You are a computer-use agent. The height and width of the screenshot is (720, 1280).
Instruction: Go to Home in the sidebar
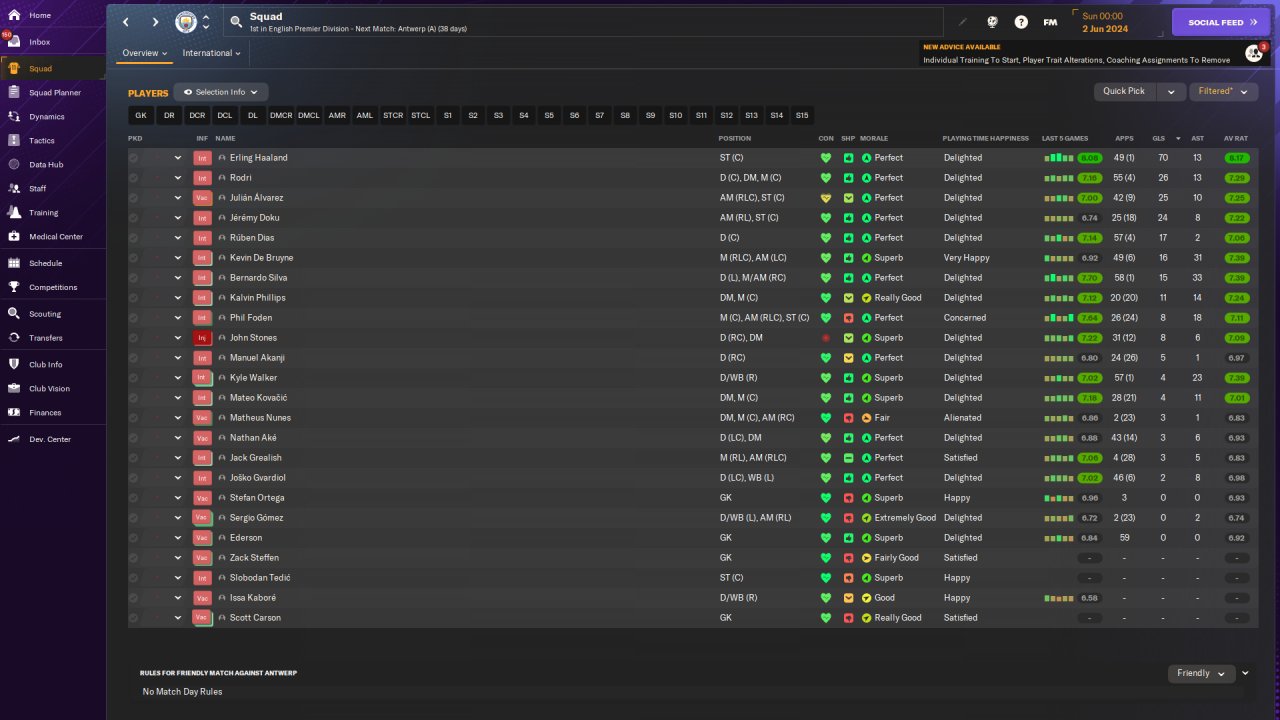(52, 16)
